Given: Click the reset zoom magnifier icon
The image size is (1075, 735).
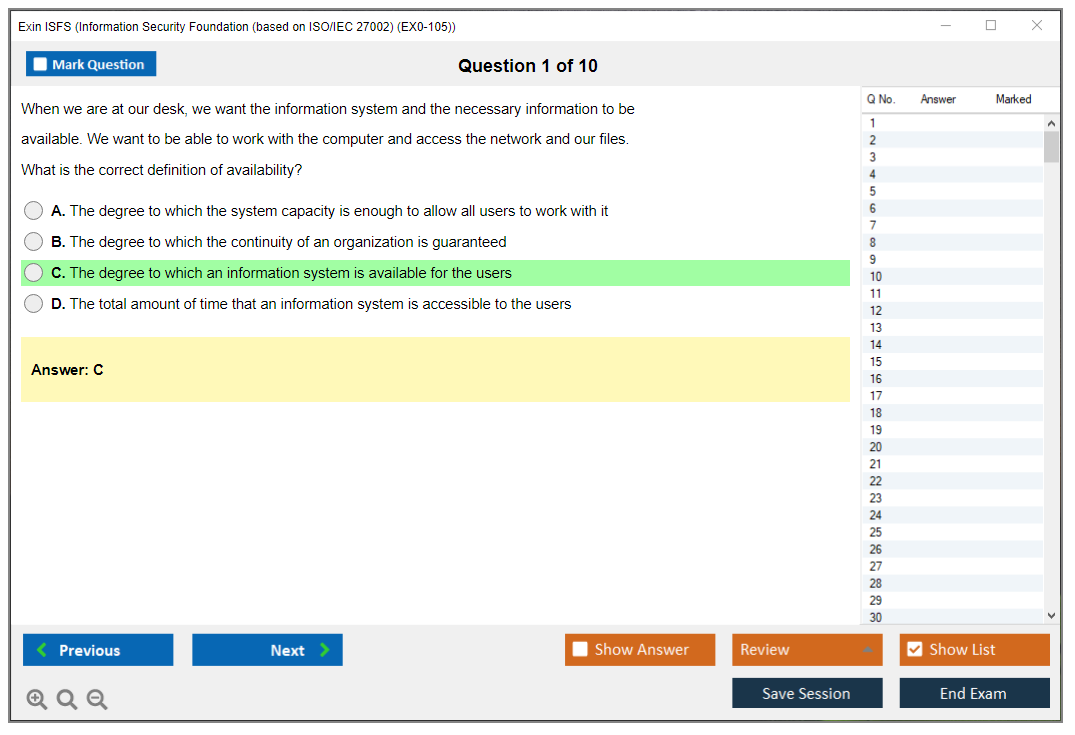Looking at the screenshot, I should pos(67,700).
